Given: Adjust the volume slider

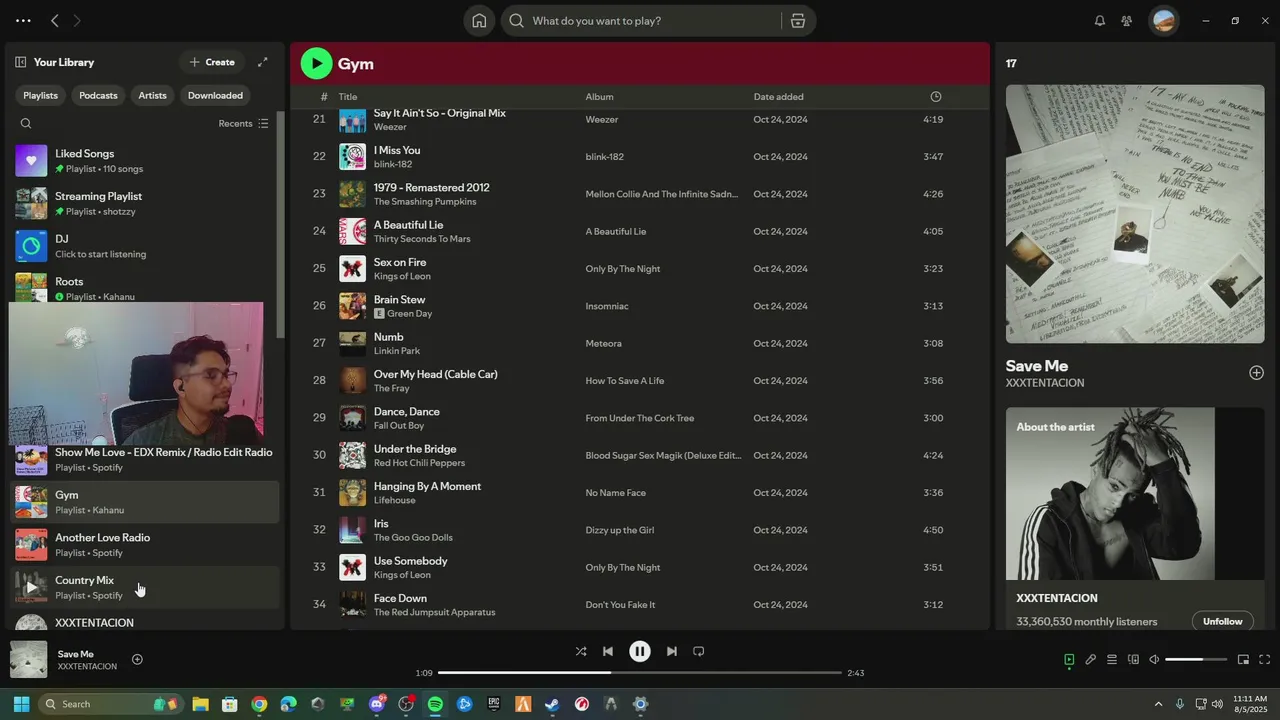Looking at the screenshot, I should click(x=1197, y=660).
